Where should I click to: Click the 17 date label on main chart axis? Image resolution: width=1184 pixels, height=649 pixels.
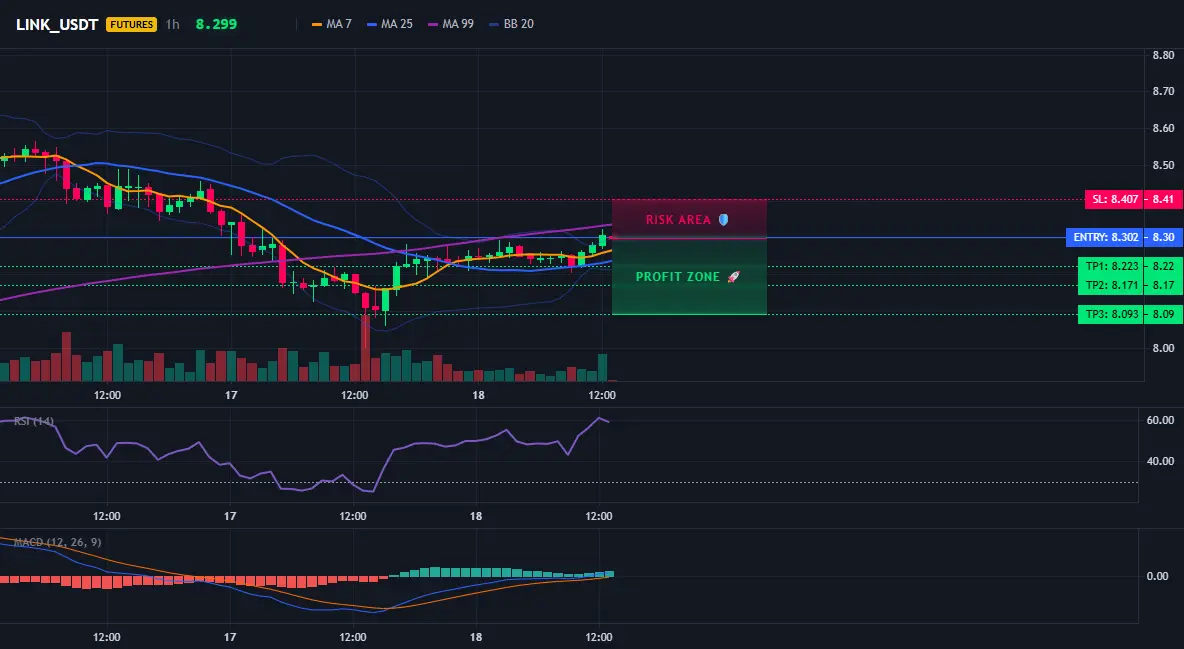click(x=231, y=395)
